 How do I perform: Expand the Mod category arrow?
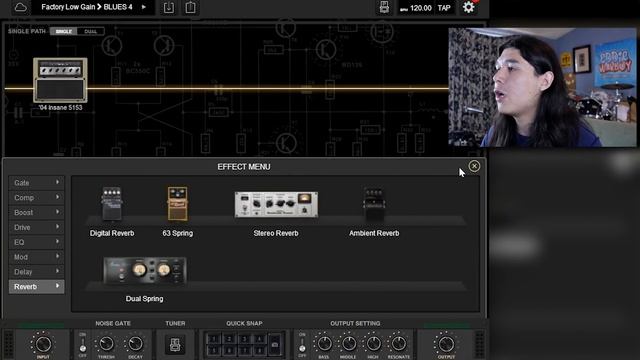click(x=57, y=256)
